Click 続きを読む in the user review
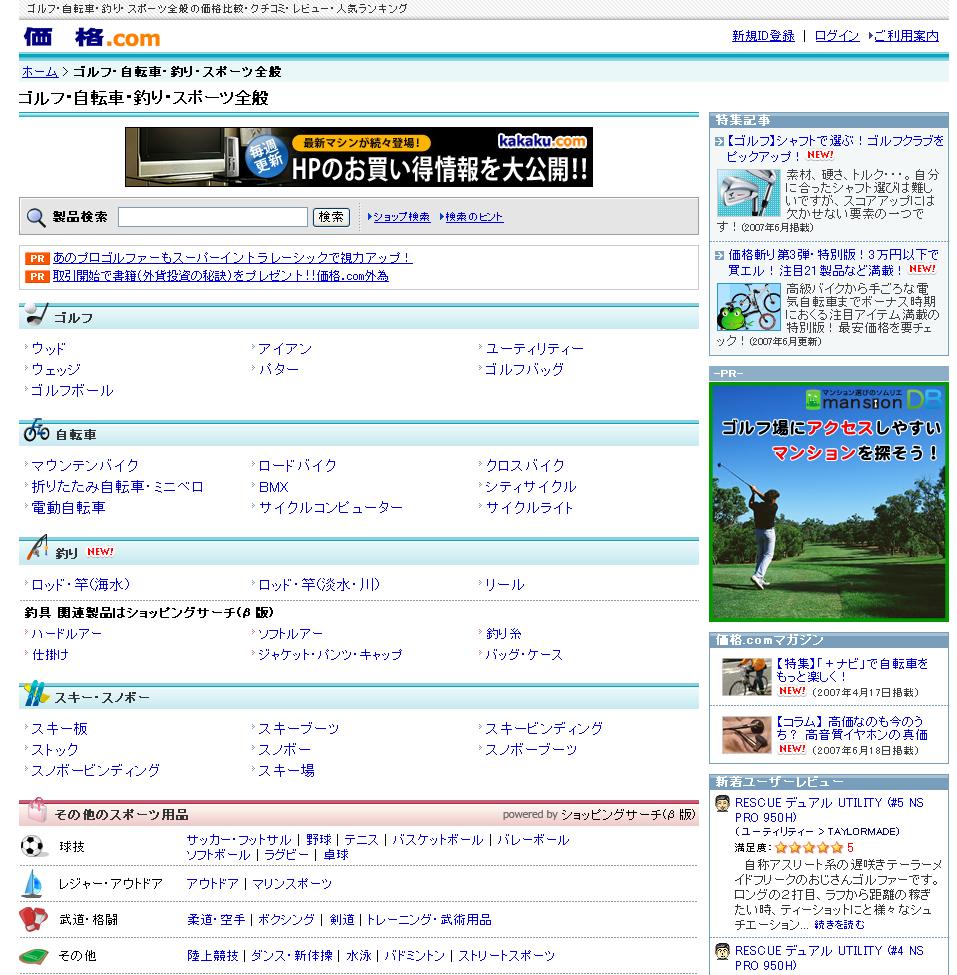This screenshot has height=975, width=957. [839, 925]
